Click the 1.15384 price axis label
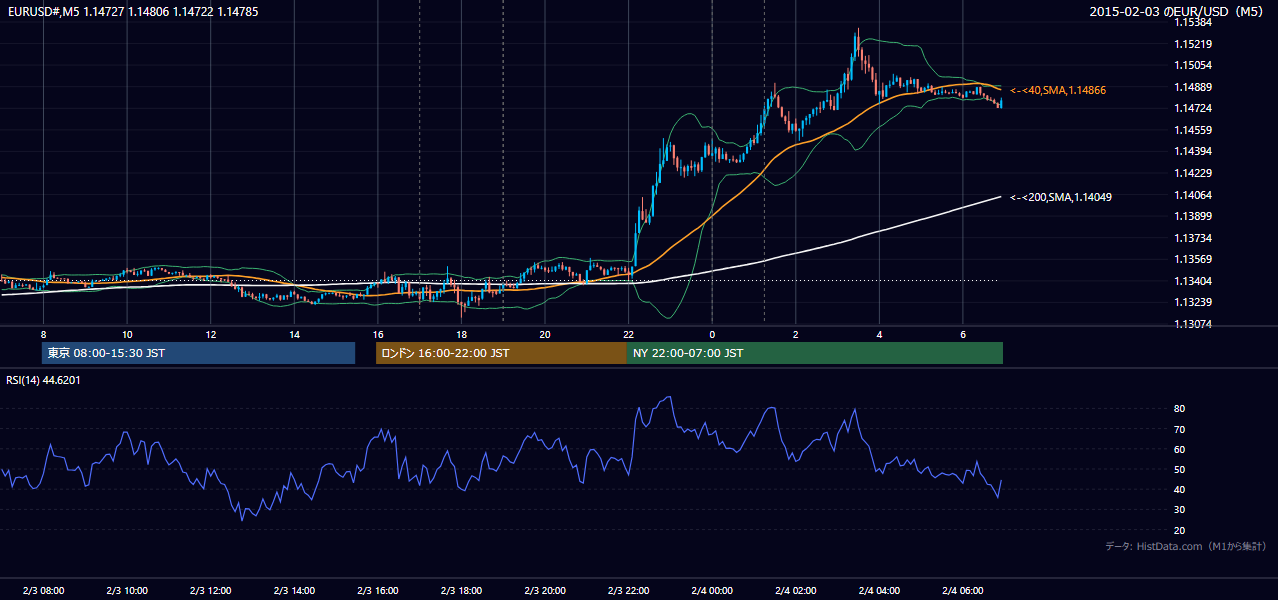Viewport: 1278px width, 600px height. tap(1193, 22)
